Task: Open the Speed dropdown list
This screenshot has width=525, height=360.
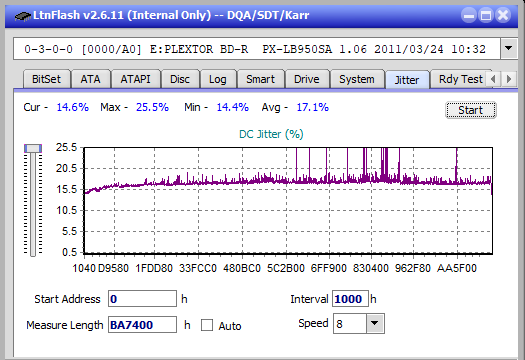Action: (x=375, y=323)
